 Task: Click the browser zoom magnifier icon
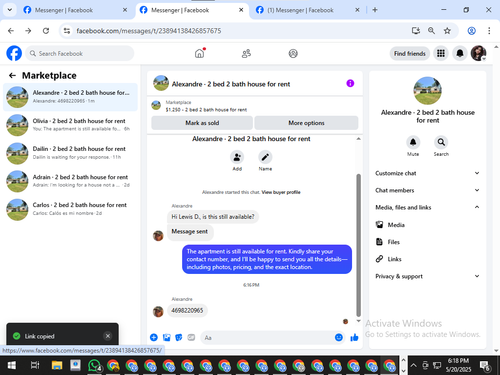(431, 31)
